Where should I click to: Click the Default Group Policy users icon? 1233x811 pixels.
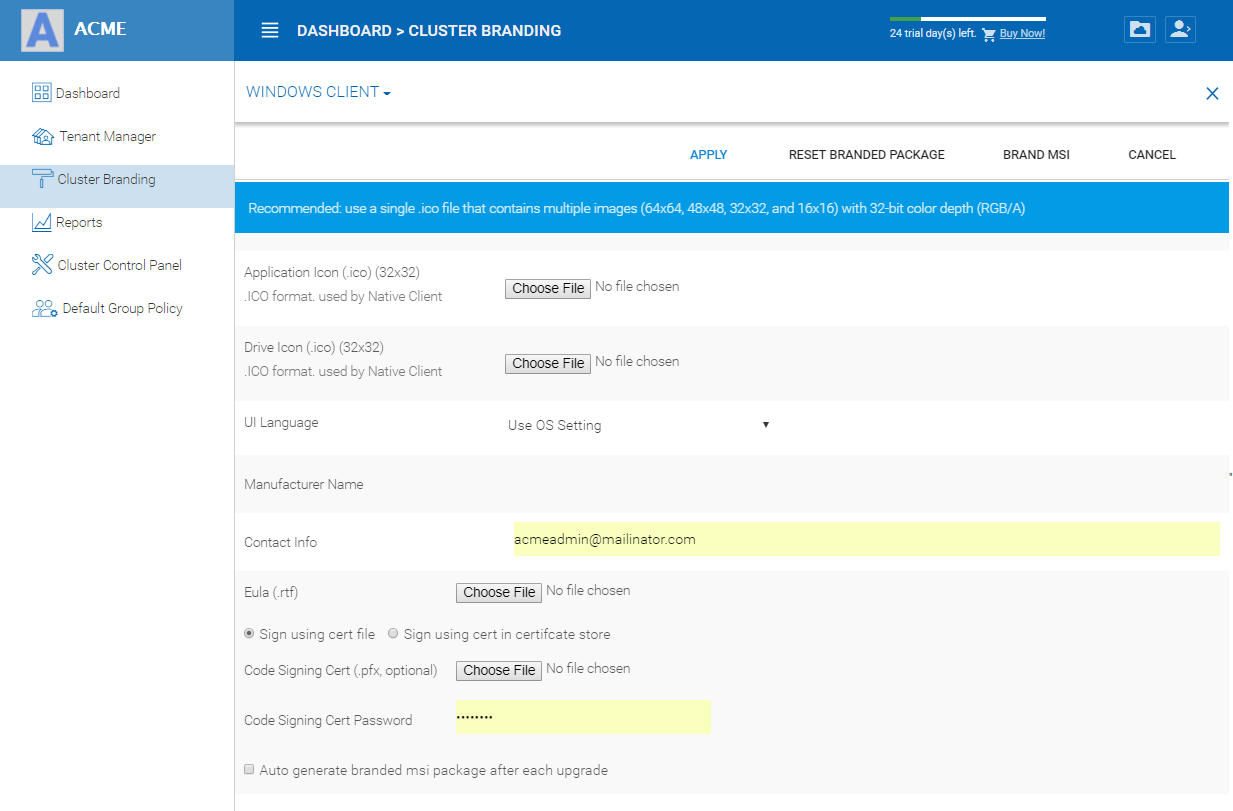pyautogui.click(x=44, y=308)
